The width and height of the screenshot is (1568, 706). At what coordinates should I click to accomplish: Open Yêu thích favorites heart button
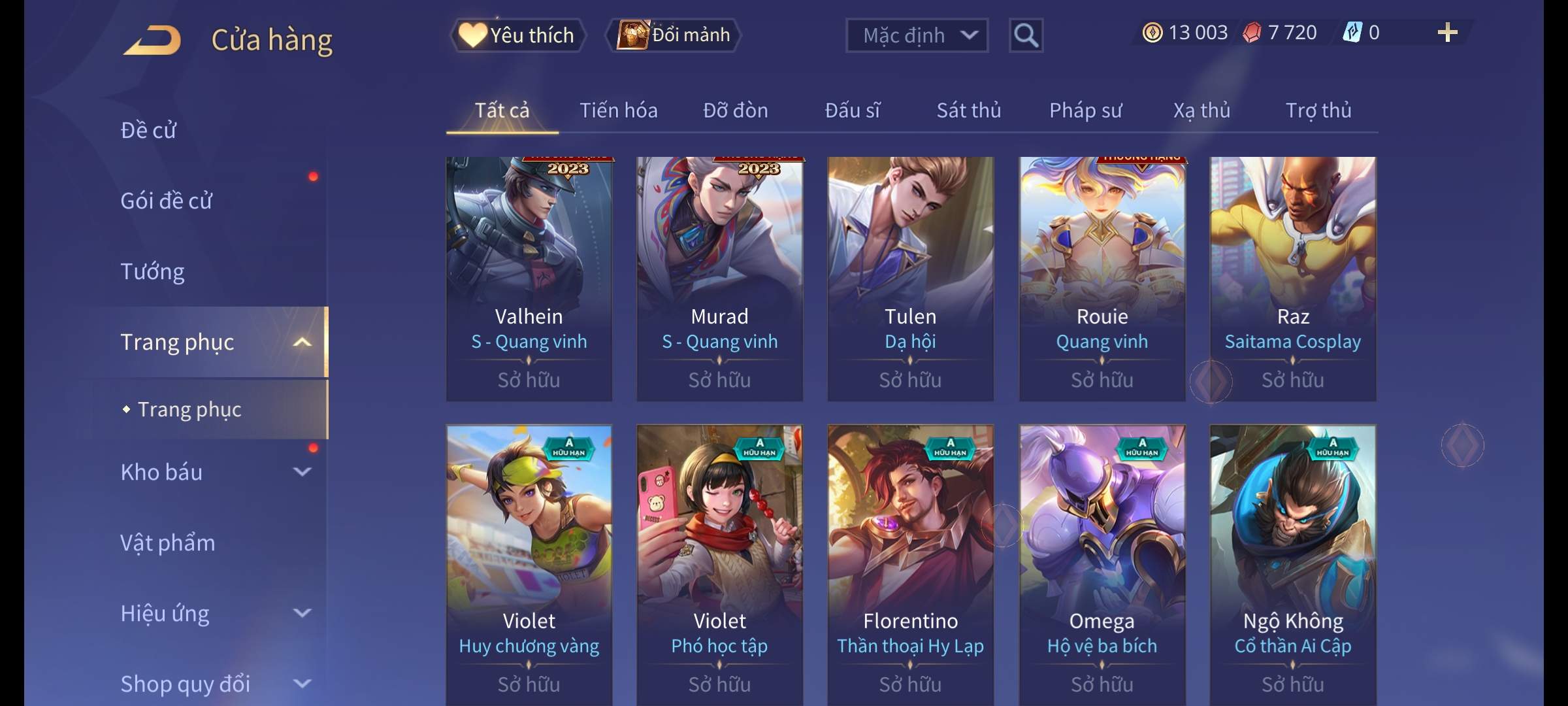(x=518, y=35)
